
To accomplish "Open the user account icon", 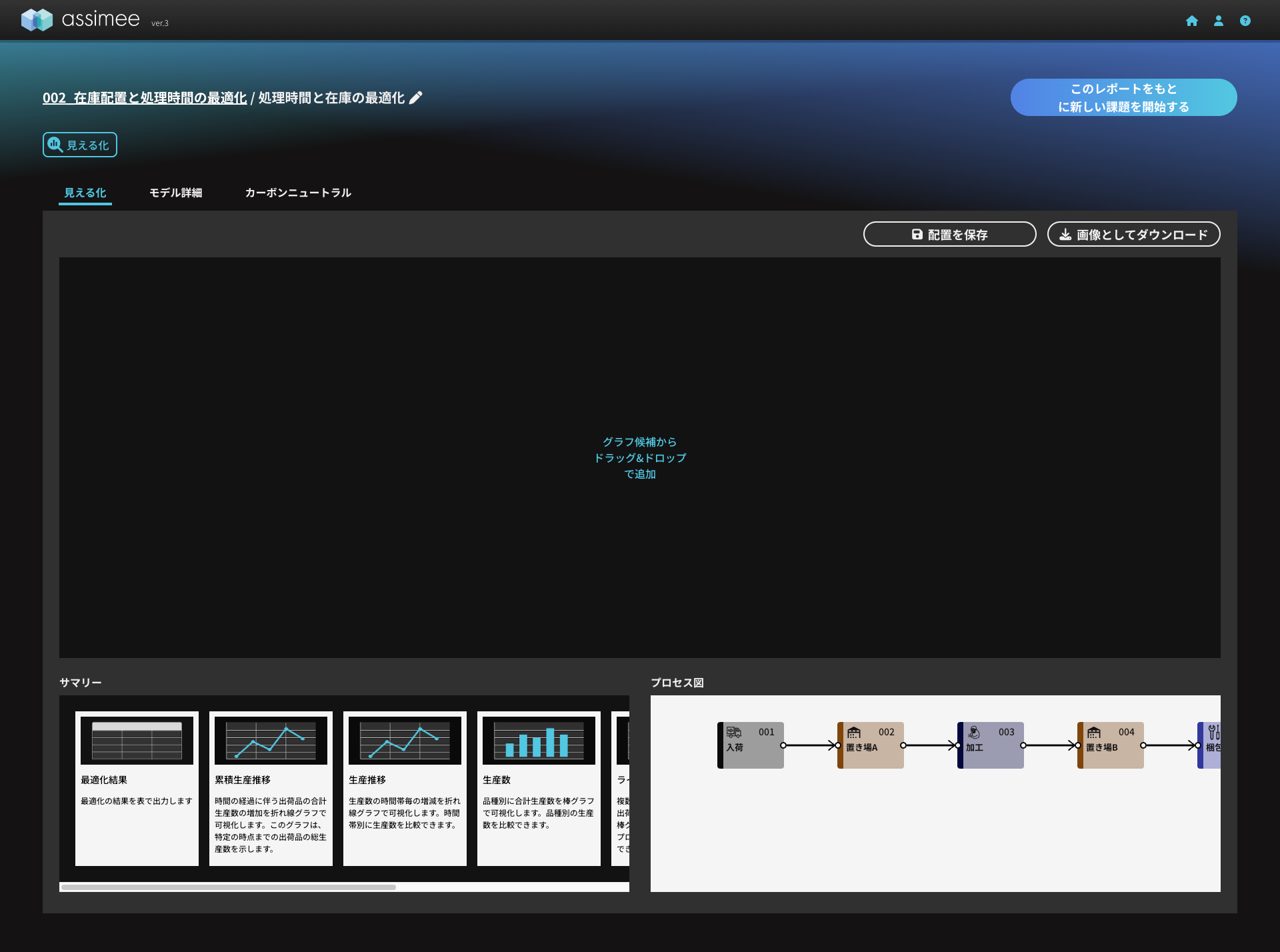I will point(1219,21).
